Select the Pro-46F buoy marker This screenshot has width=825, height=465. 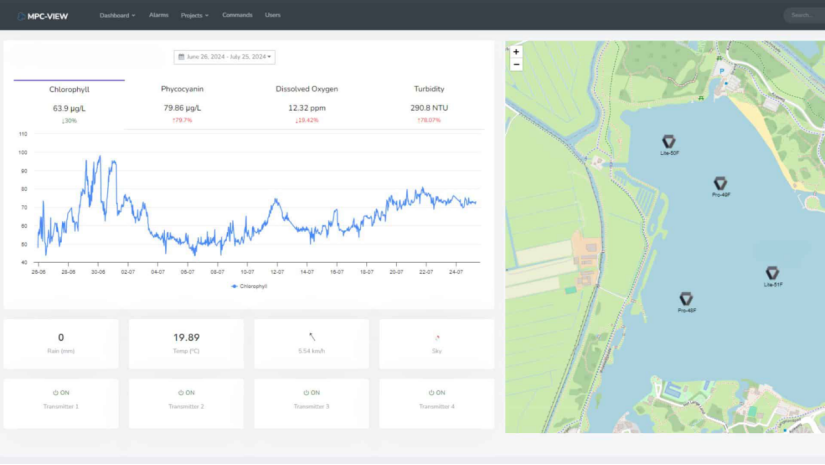(687, 299)
